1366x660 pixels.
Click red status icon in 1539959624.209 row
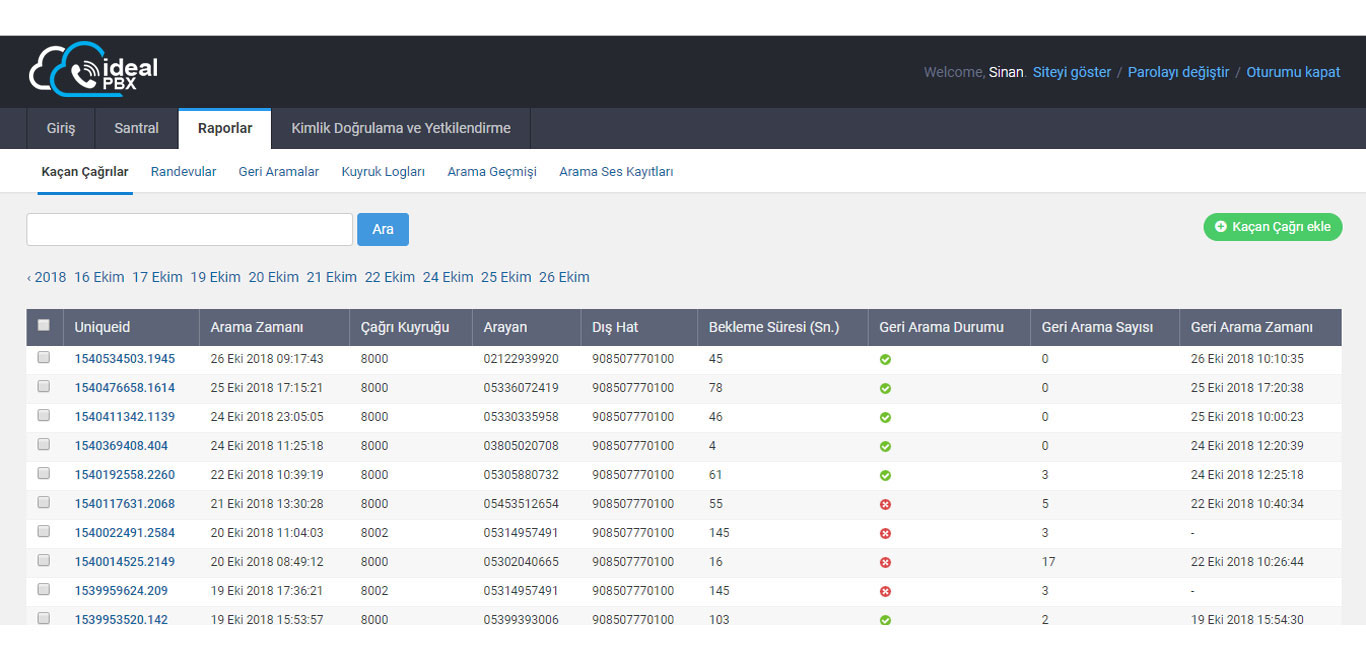pos(885,591)
